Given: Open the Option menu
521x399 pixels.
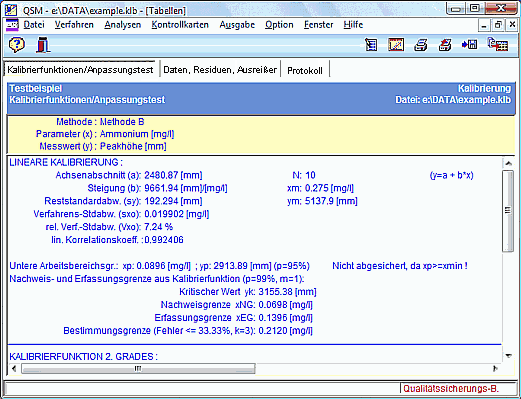Looking at the screenshot, I should 279,25.
